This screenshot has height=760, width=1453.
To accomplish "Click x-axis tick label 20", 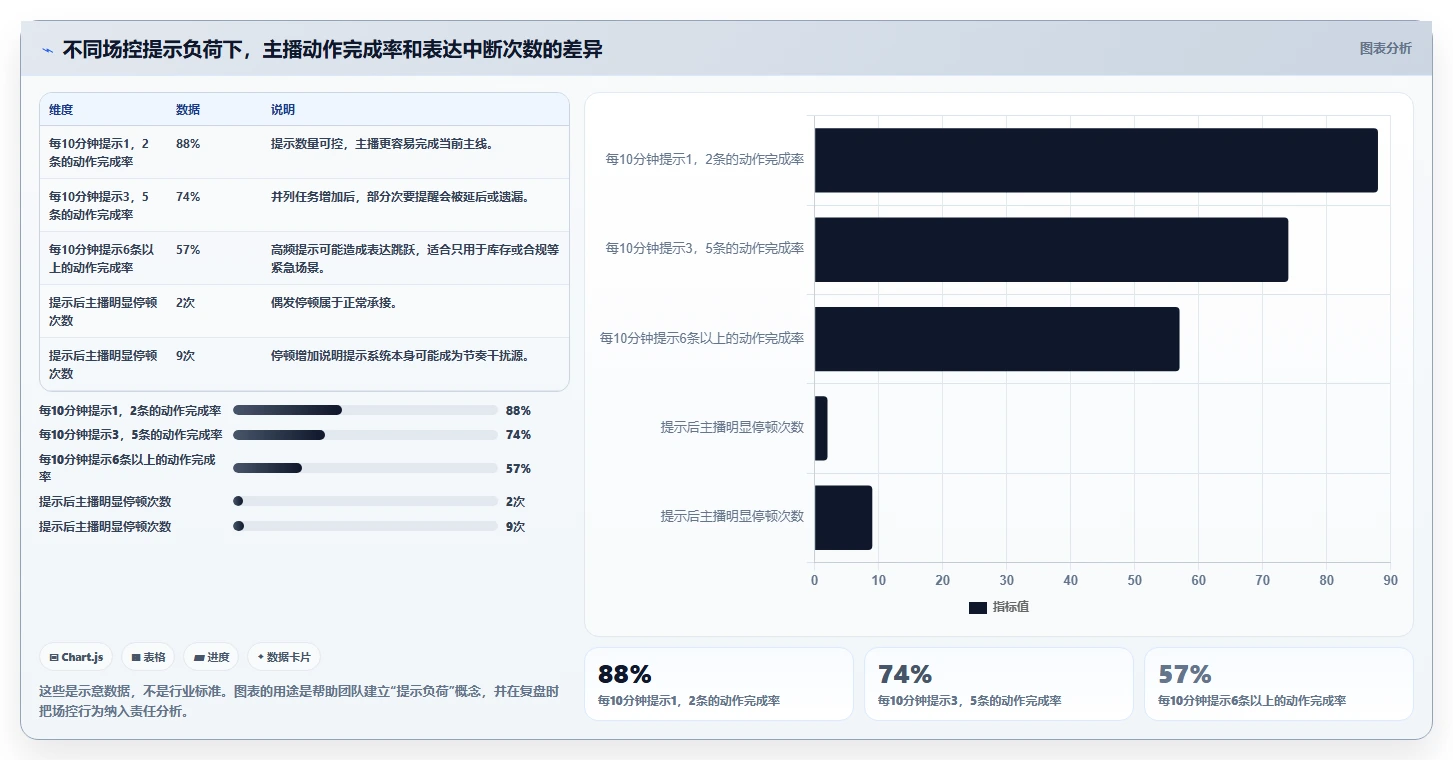I will [x=942, y=580].
